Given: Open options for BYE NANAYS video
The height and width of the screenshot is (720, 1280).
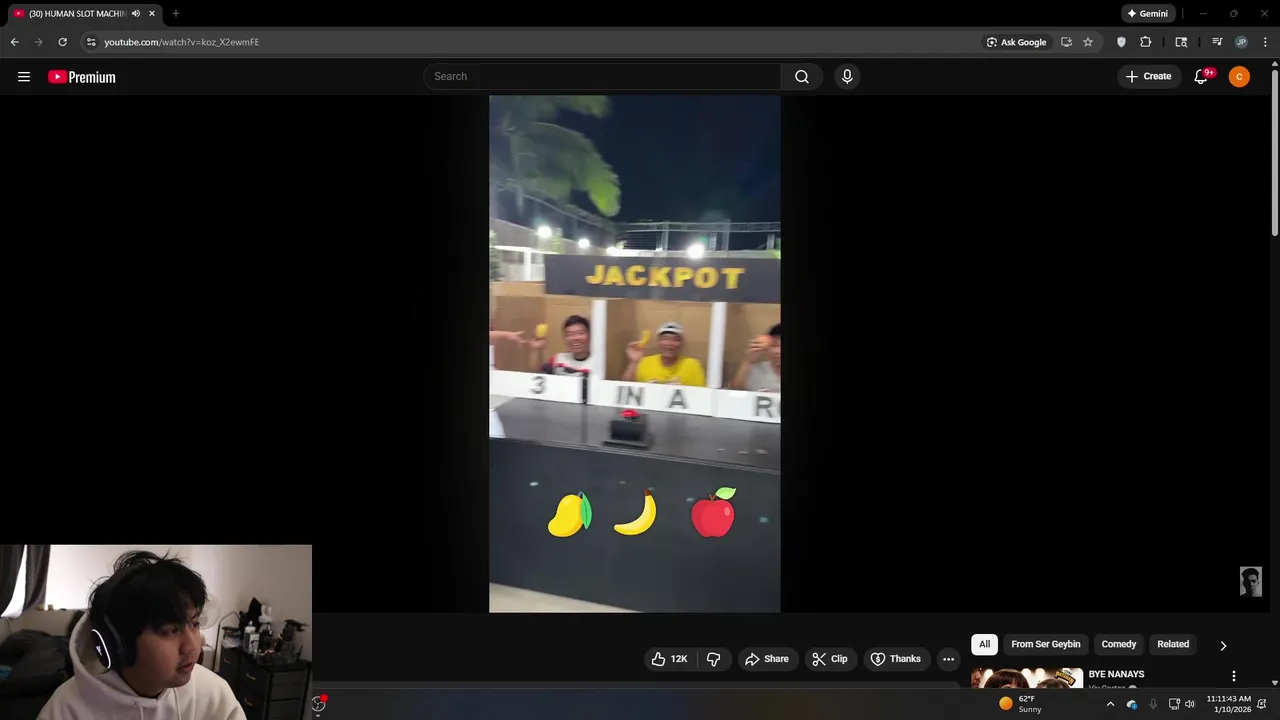Looking at the screenshot, I should click(1234, 676).
